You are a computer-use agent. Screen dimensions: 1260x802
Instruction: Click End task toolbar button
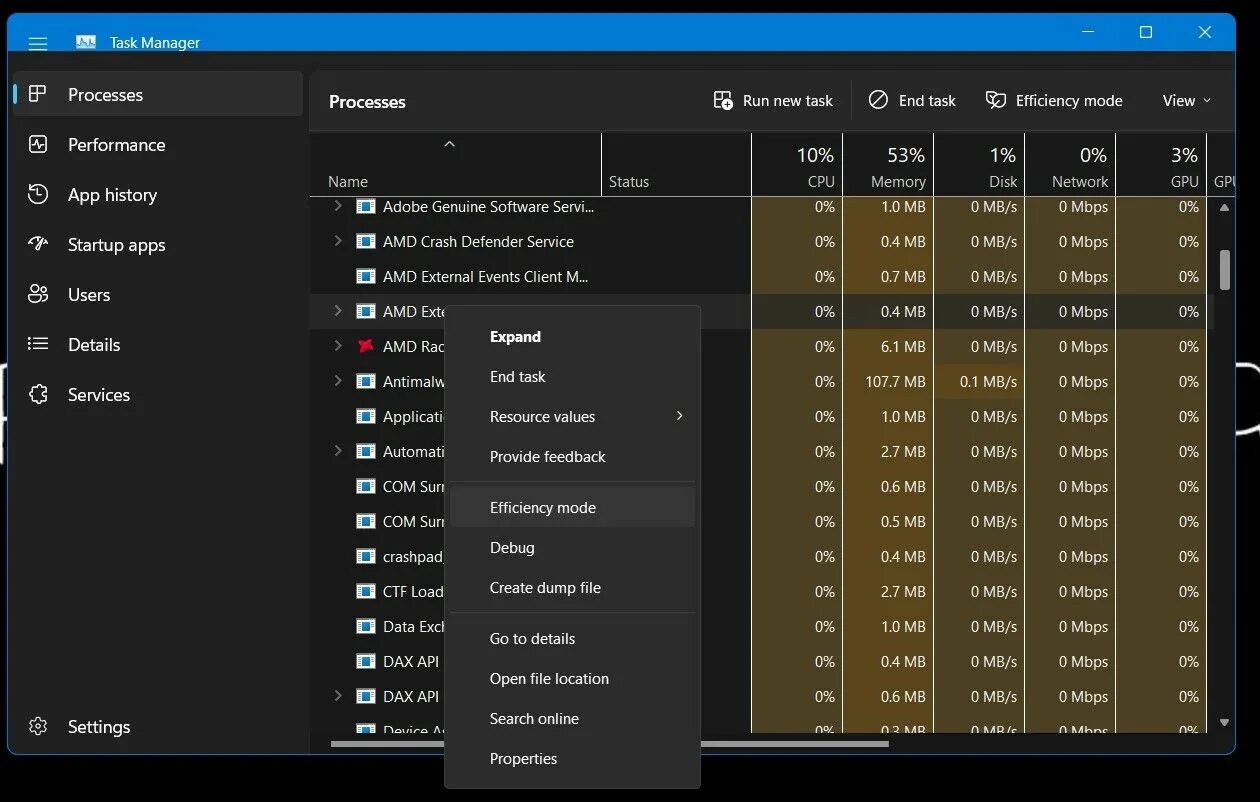(x=912, y=100)
